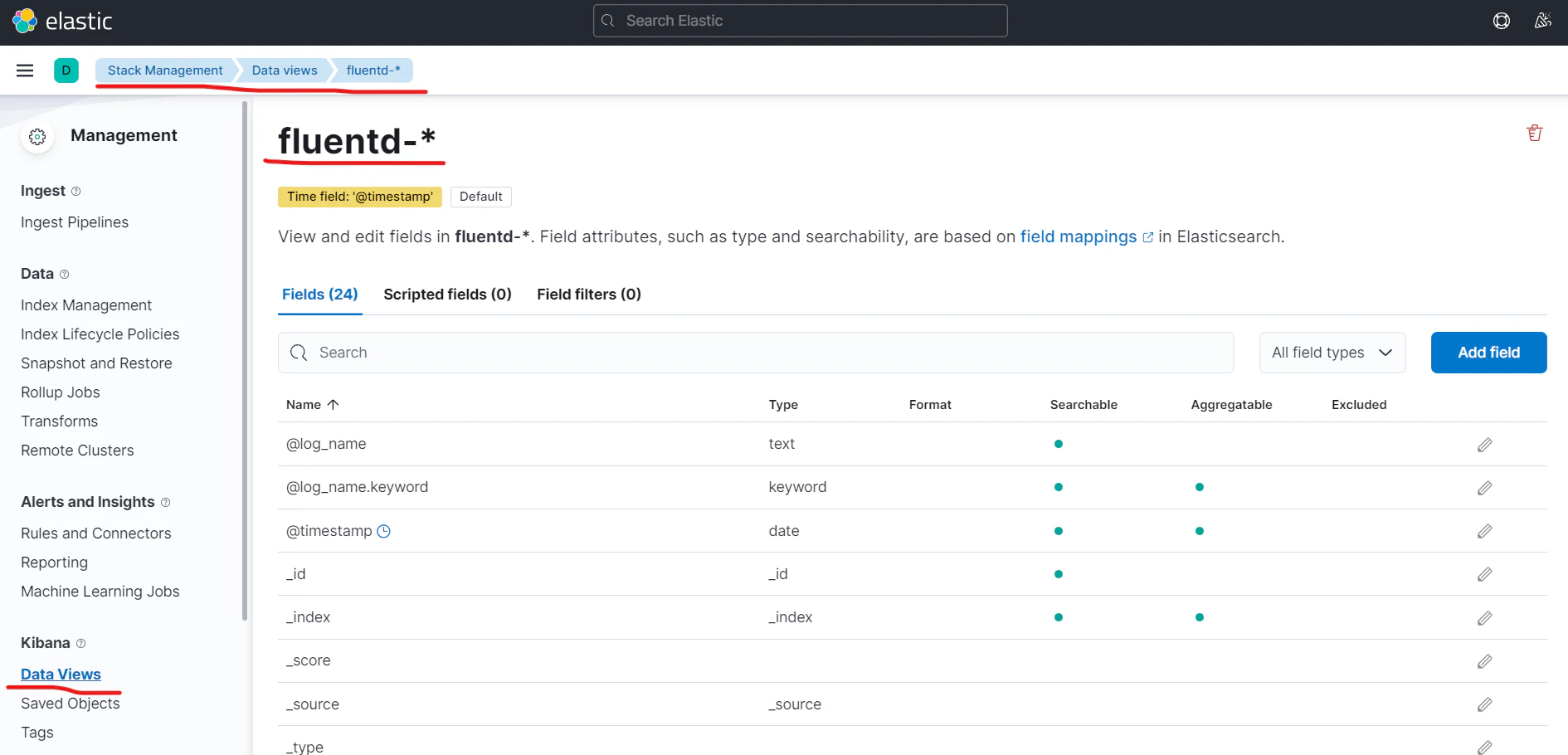Image resolution: width=1568 pixels, height=755 pixels.
Task: Sort by the Type column header
Action: [x=783, y=405]
